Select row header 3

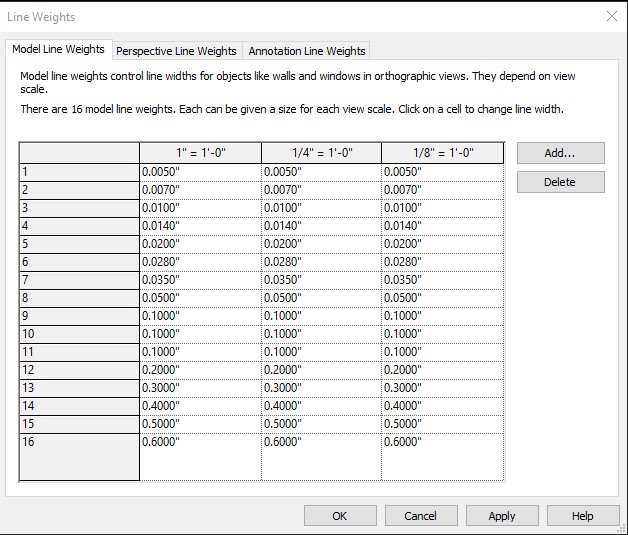pos(80,208)
